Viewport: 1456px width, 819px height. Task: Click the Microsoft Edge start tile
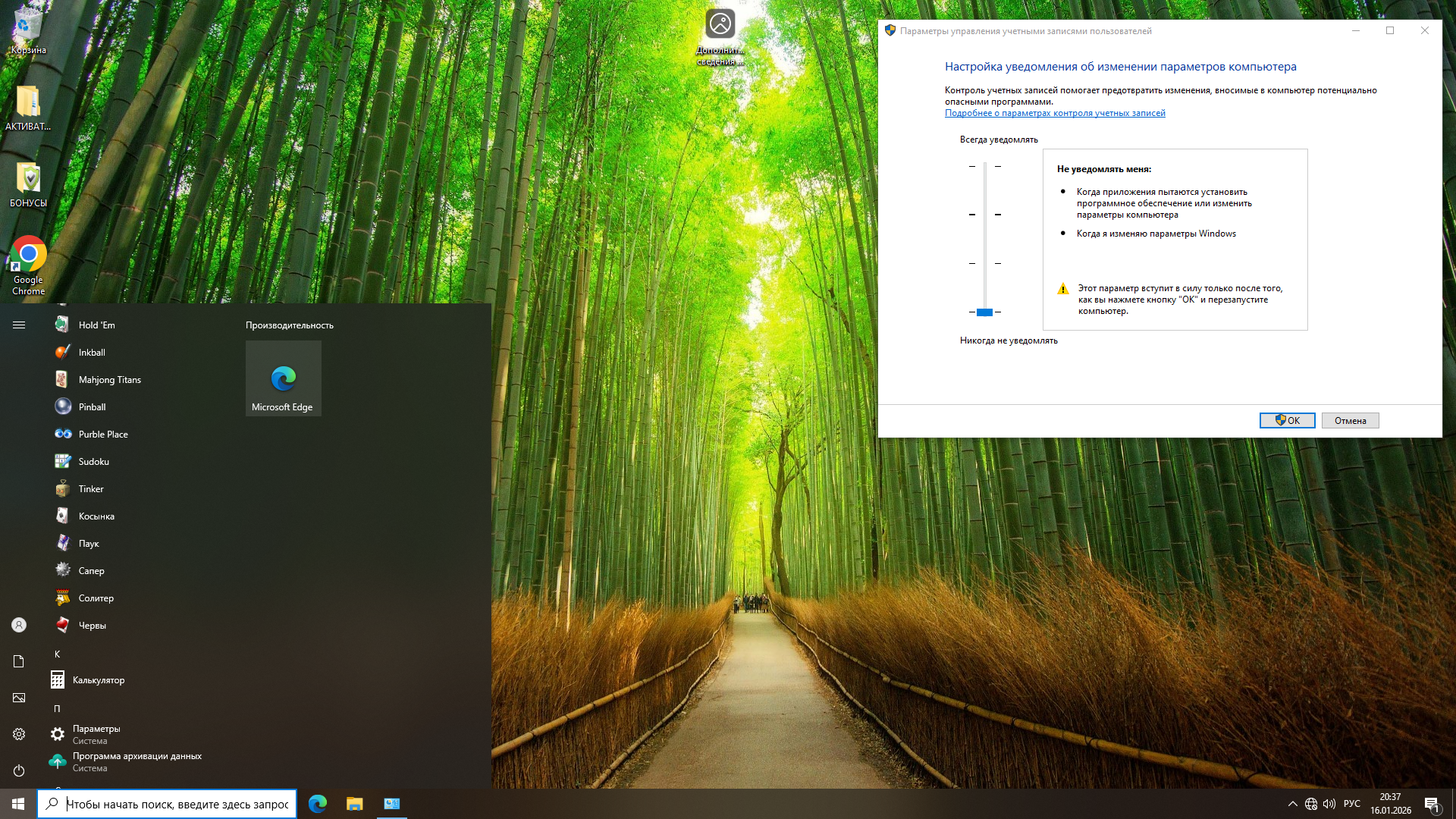coord(283,378)
